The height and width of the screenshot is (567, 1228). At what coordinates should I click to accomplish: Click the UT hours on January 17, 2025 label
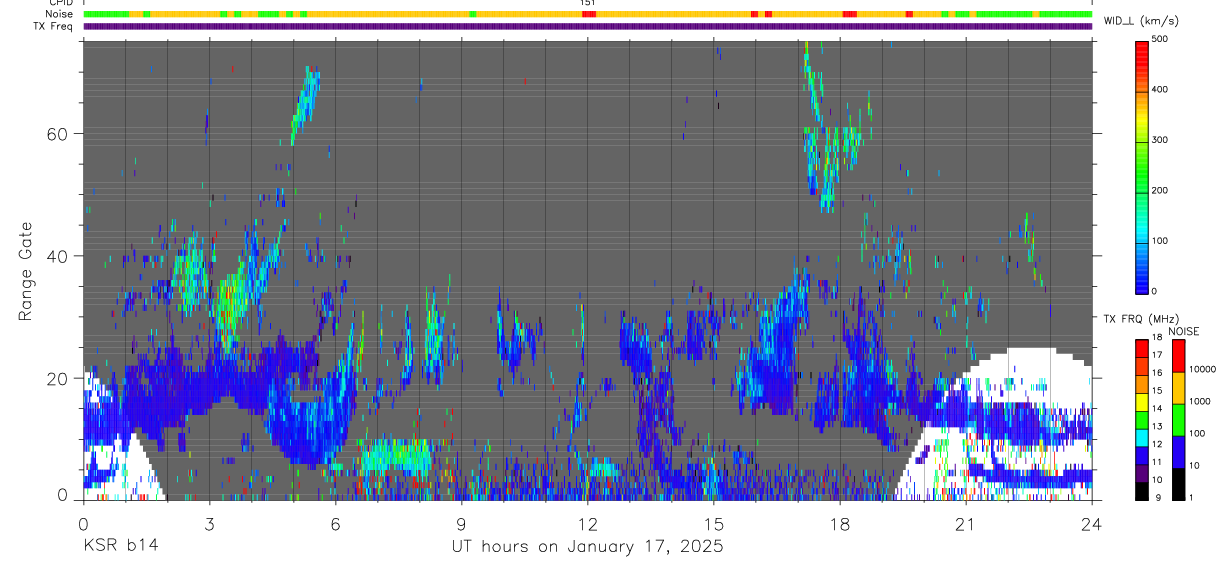(587, 548)
